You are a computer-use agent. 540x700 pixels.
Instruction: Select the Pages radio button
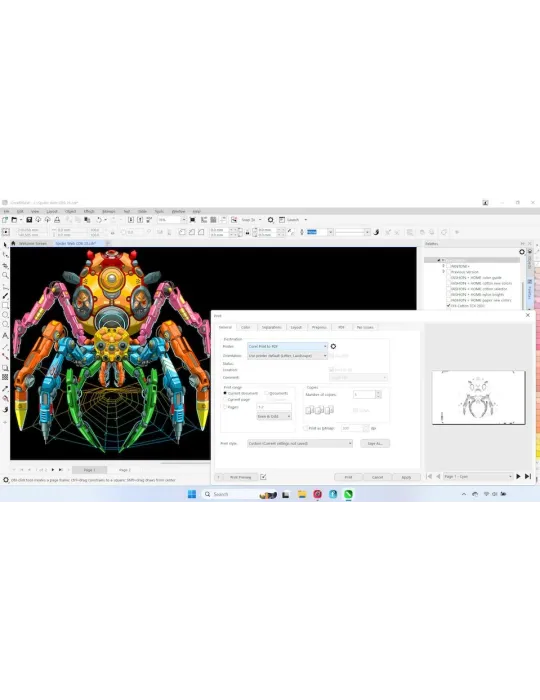point(225,407)
